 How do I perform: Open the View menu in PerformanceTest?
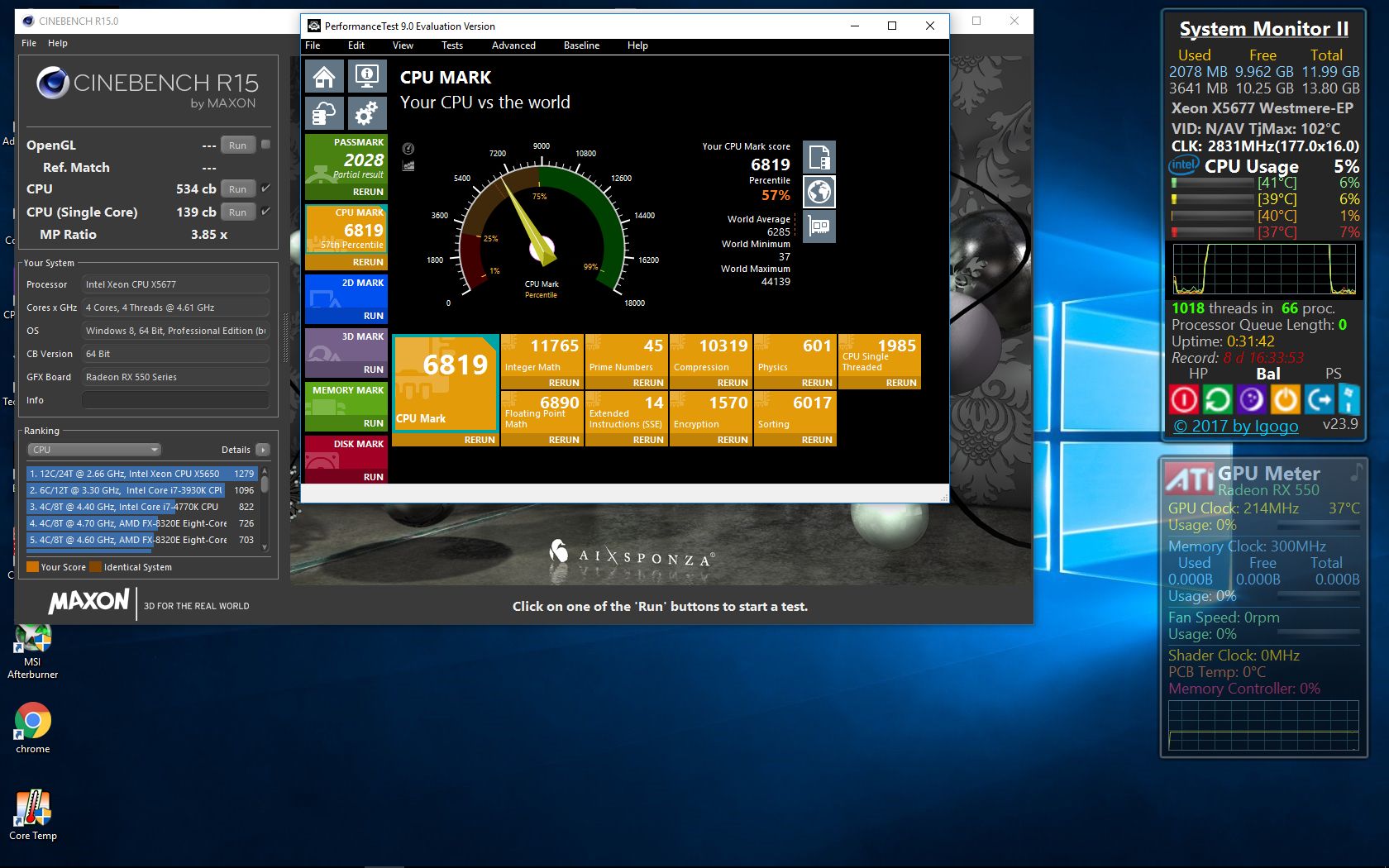[x=403, y=45]
